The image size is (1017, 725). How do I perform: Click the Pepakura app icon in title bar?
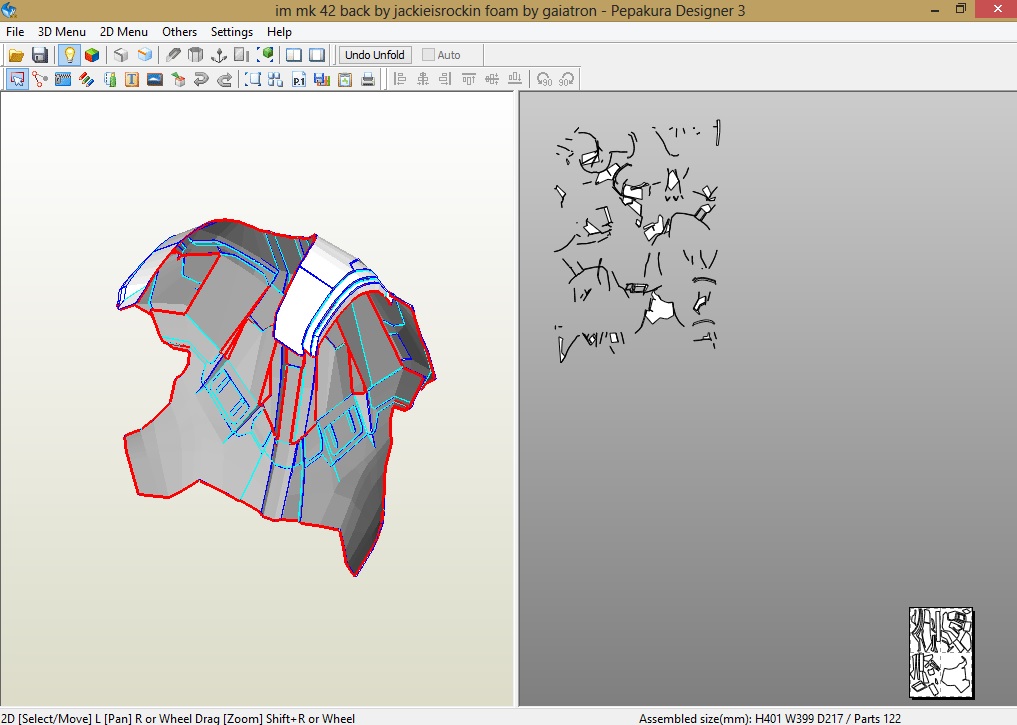pos(9,10)
